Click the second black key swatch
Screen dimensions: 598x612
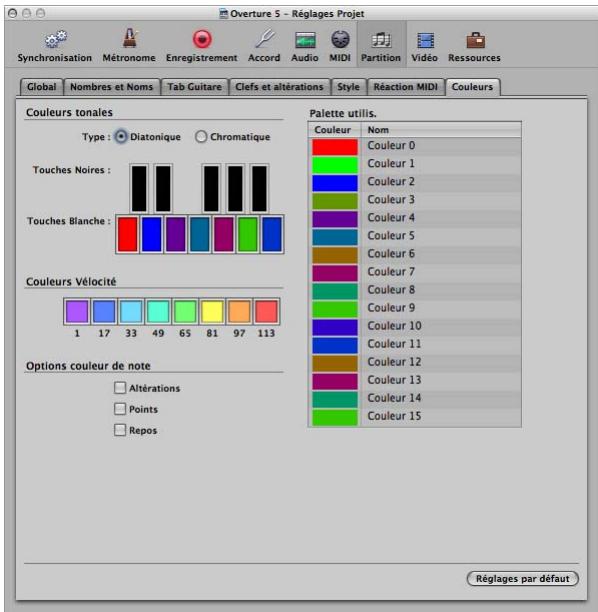[x=163, y=189]
